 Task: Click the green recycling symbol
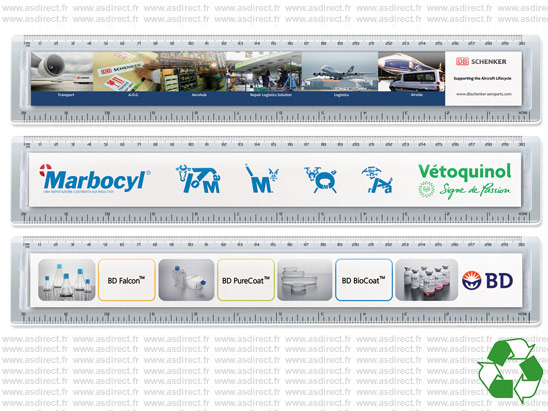510,370
